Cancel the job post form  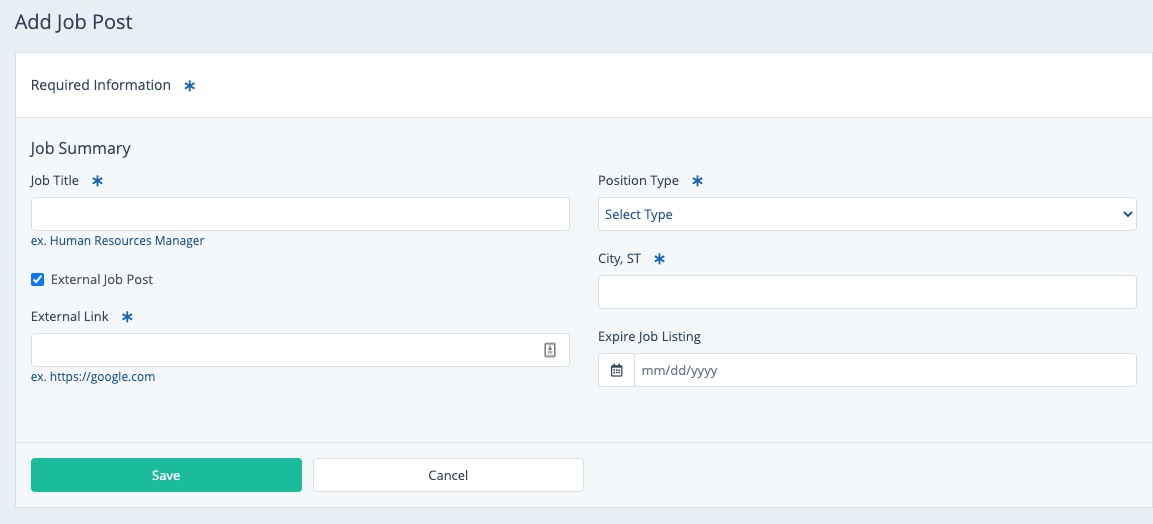(448, 475)
